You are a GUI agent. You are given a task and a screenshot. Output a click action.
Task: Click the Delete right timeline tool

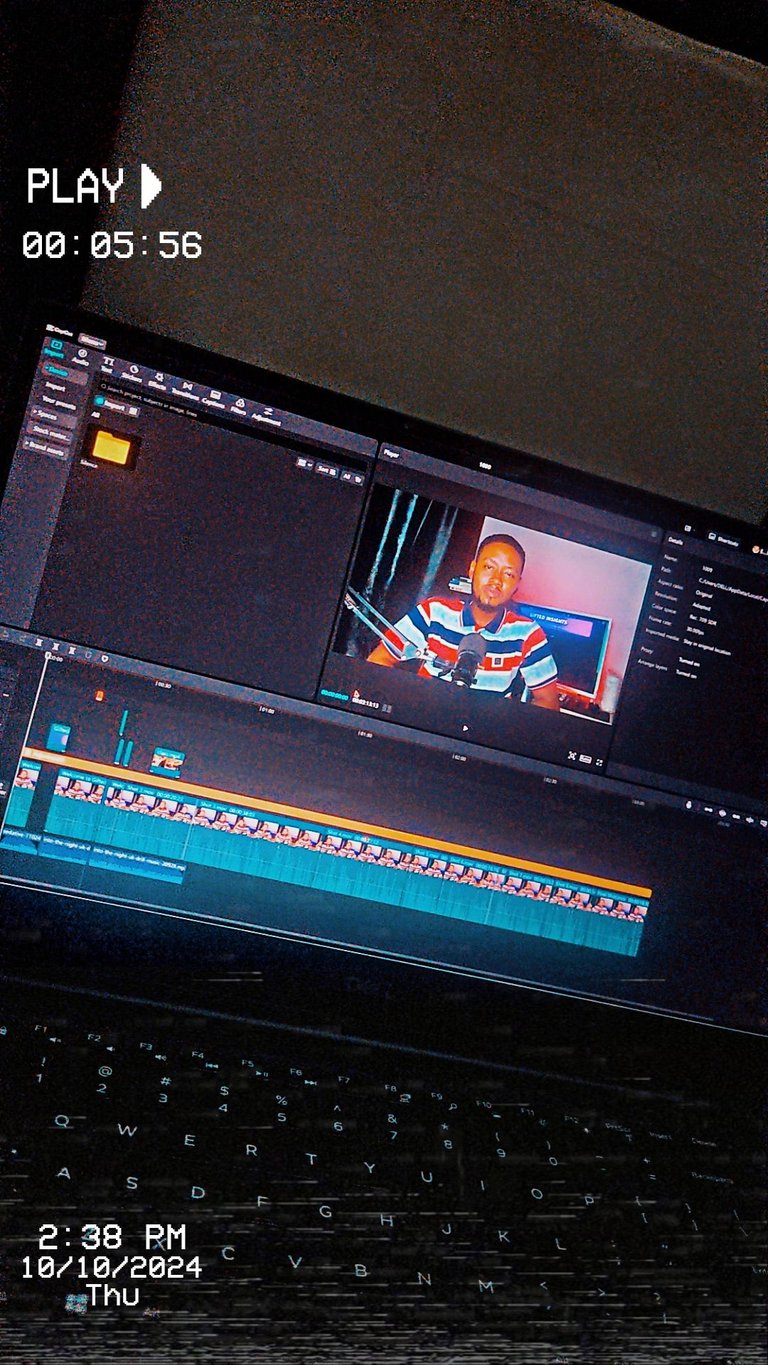coord(72,650)
